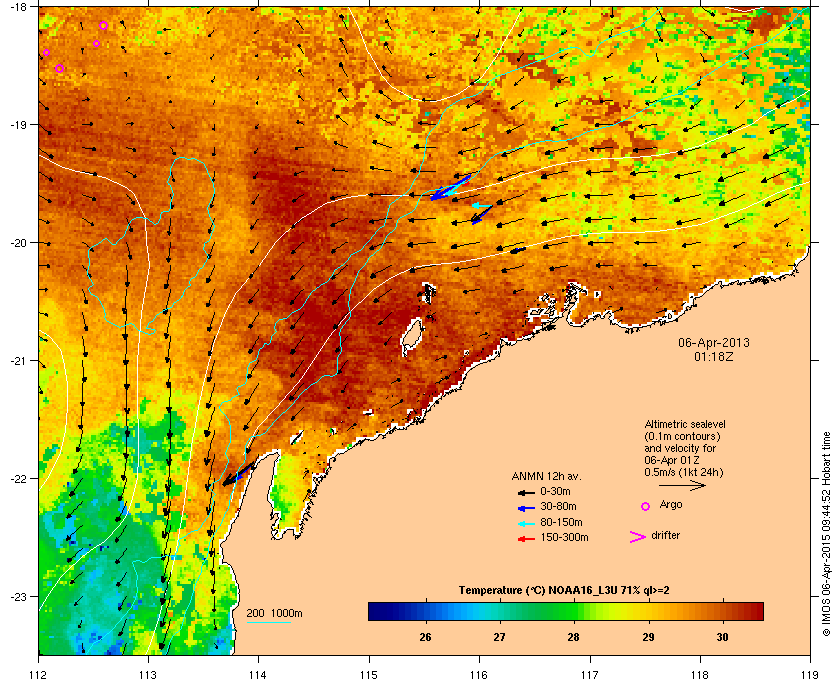840x680 pixels.
Task: Click the blue 30-80m legend arrow
Action: (527, 507)
